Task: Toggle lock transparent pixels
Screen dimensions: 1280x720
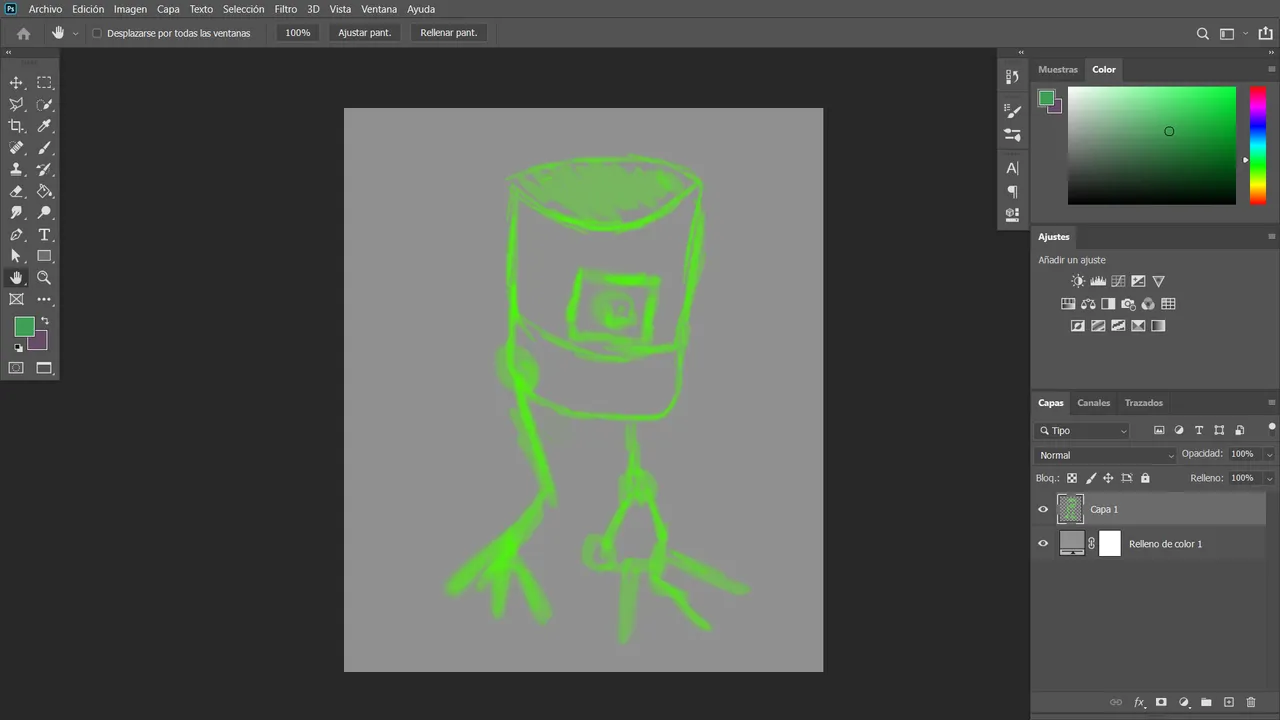Action: click(x=1072, y=479)
